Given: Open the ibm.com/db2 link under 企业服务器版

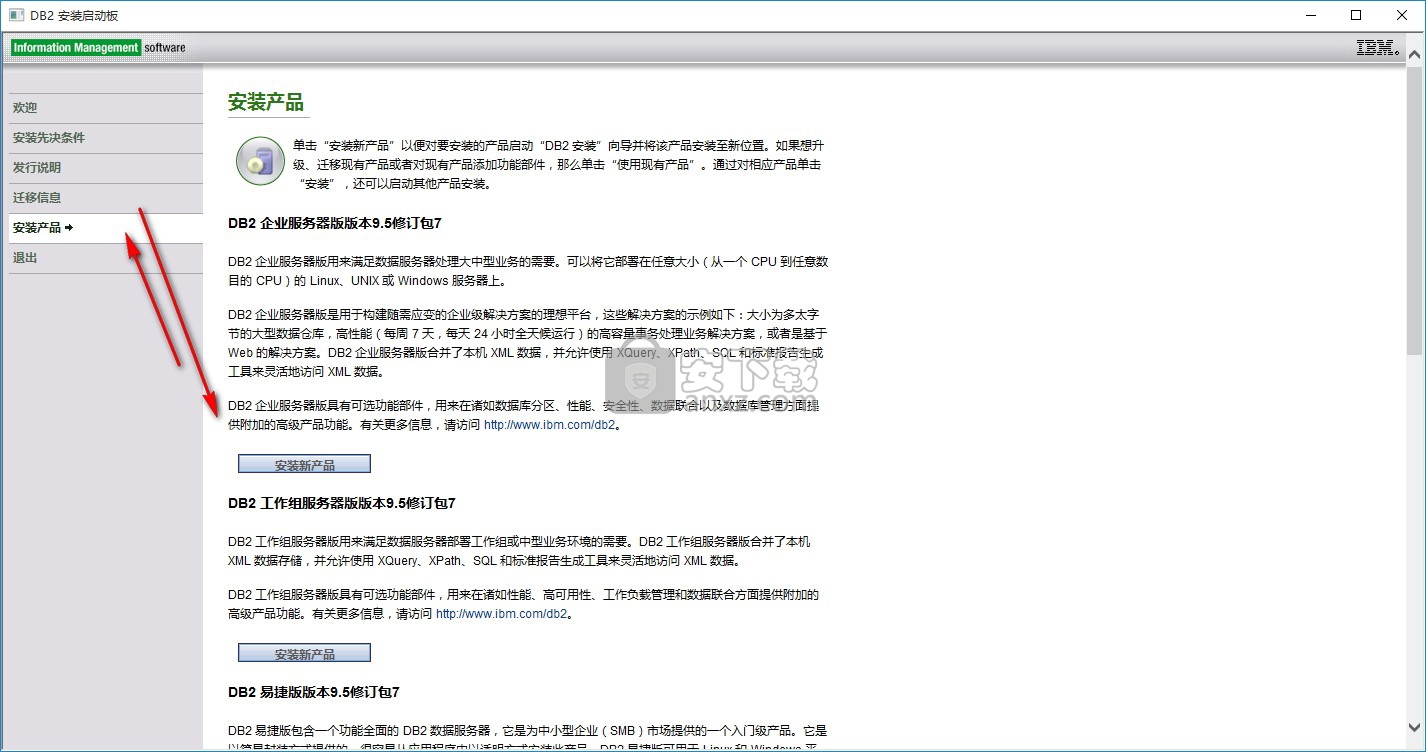Looking at the screenshot, I should pyautogui.click(x=549, y=425).
